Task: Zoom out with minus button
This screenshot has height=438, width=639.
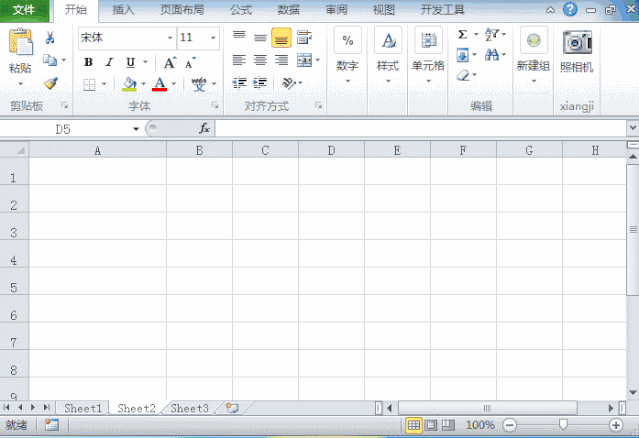Action: 509,425
